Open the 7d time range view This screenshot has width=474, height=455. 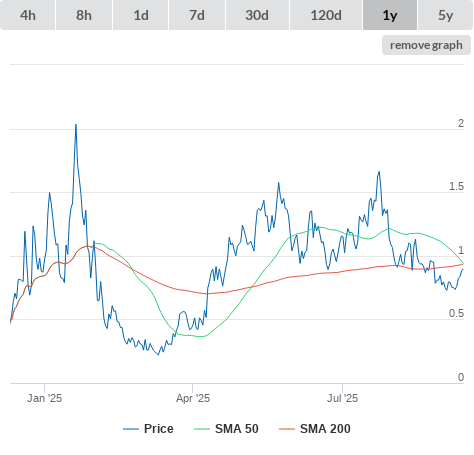pyautogui.click(x=197, y=15)
